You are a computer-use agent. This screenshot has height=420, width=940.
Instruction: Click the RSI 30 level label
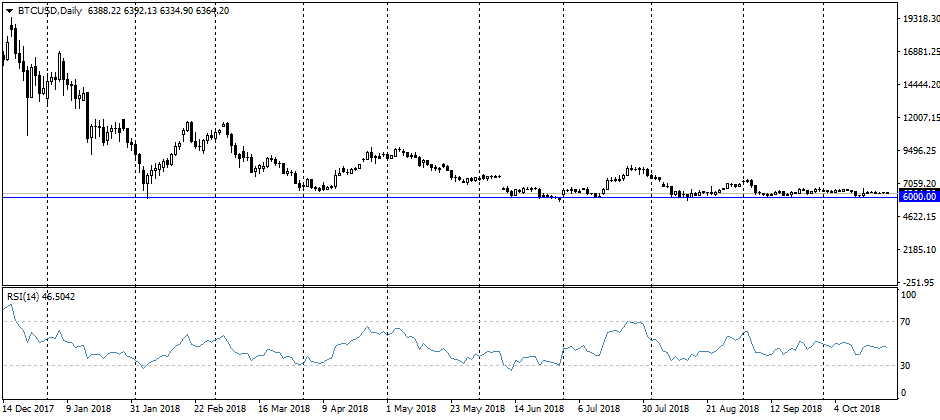(x=908, y=366)
